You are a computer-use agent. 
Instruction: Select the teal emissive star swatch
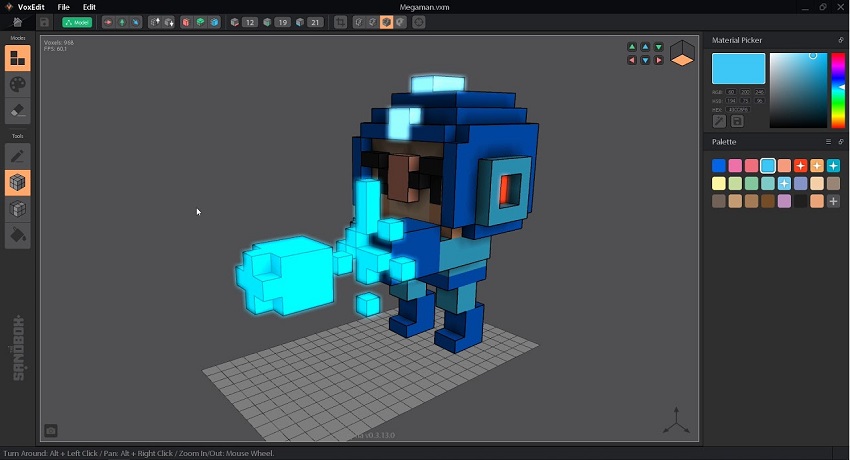click(833, 165)
